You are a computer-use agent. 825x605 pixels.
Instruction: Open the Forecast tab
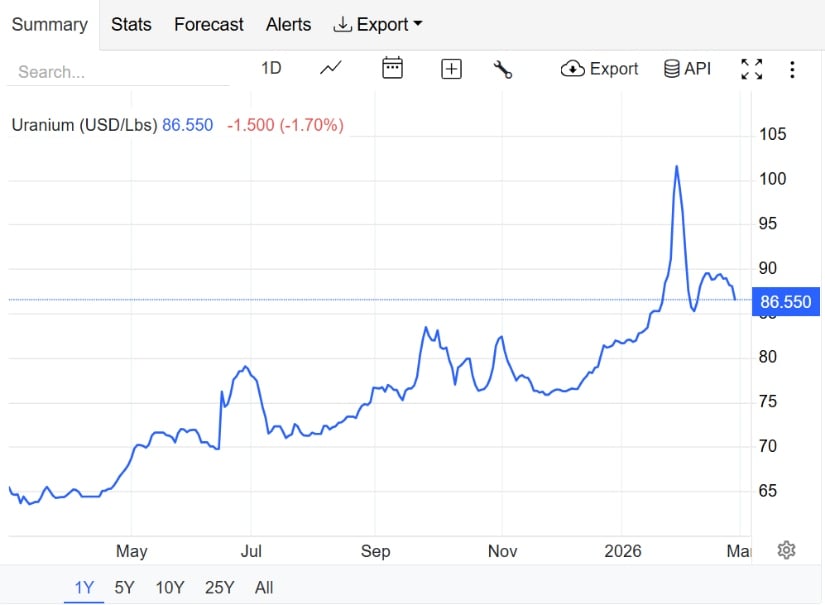[x=209, y=24]
